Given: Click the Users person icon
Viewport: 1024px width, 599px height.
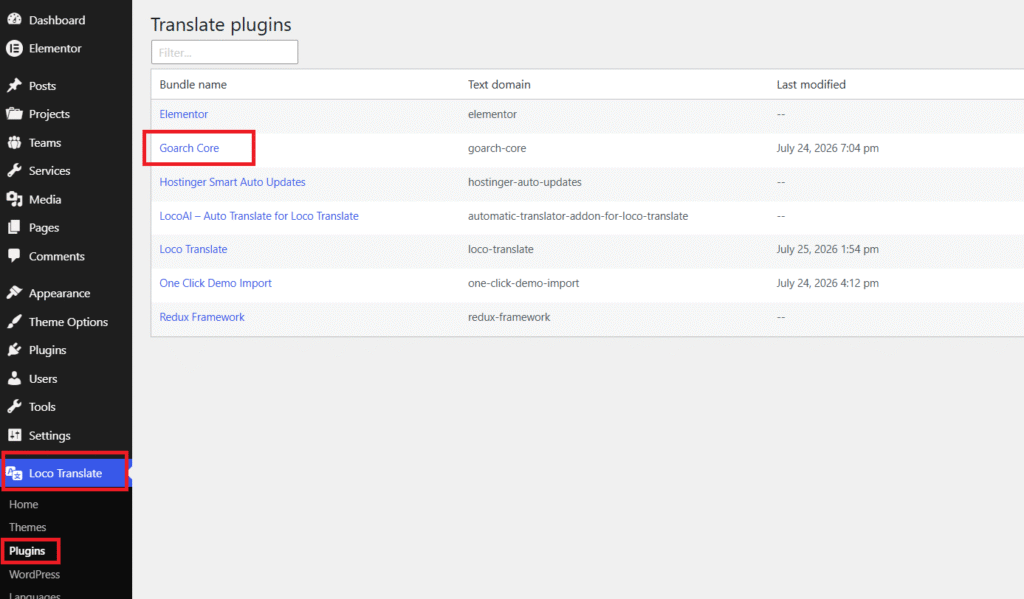Looking at the screenshot, I should (14, 378).
